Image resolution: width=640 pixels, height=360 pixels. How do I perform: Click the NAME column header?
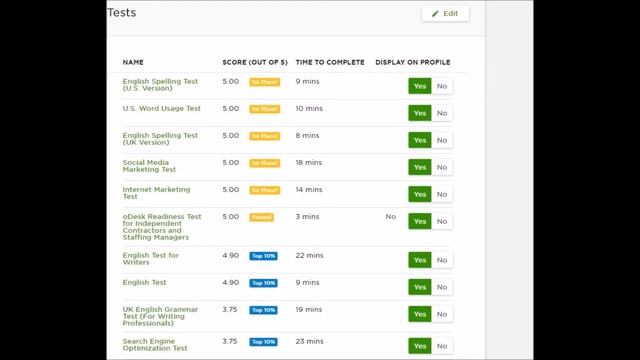(133, 62)
